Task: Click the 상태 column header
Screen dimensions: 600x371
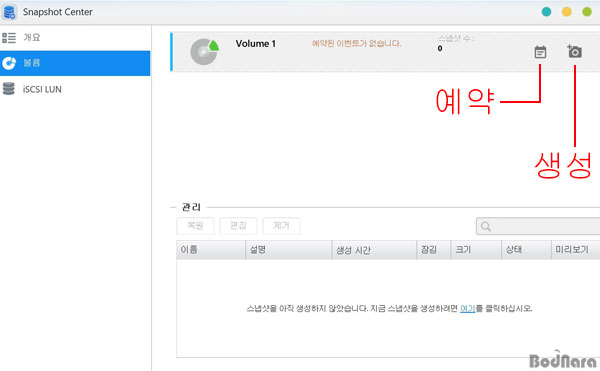Action: point(526,250)
